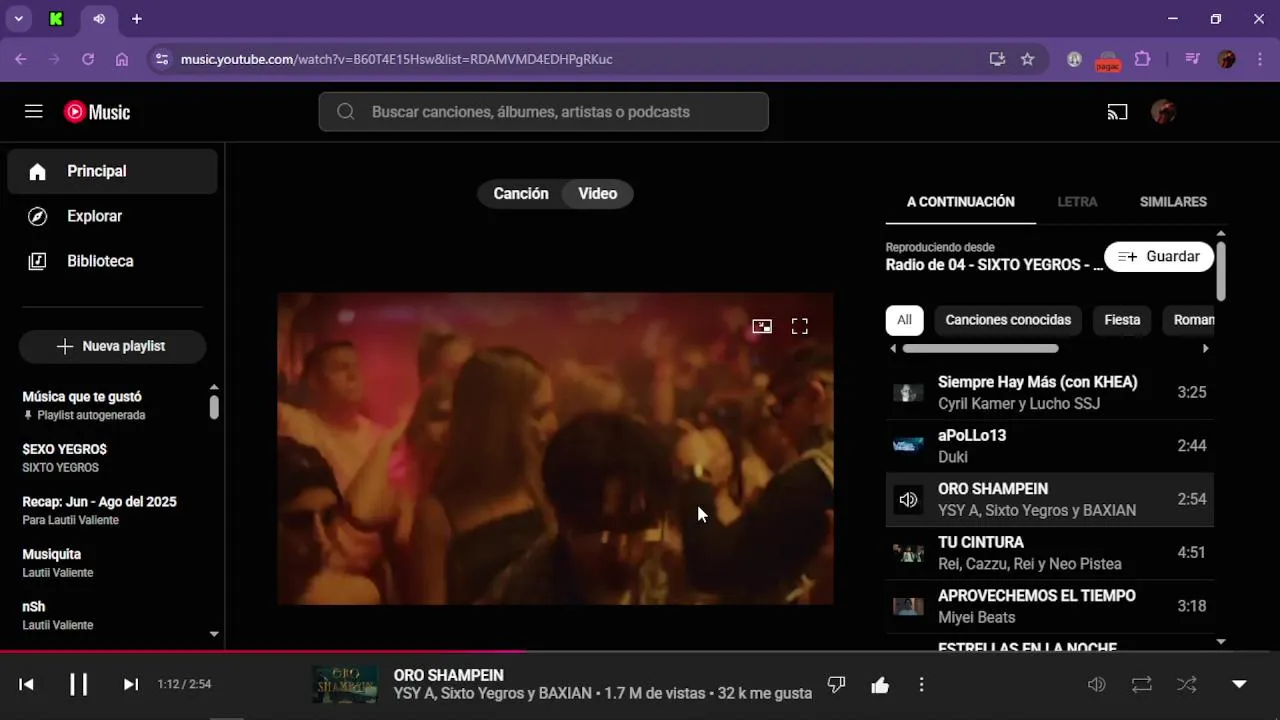Click Guardar to save the queue
Screen dimensions: 1280x720
tap(1159, 257)
